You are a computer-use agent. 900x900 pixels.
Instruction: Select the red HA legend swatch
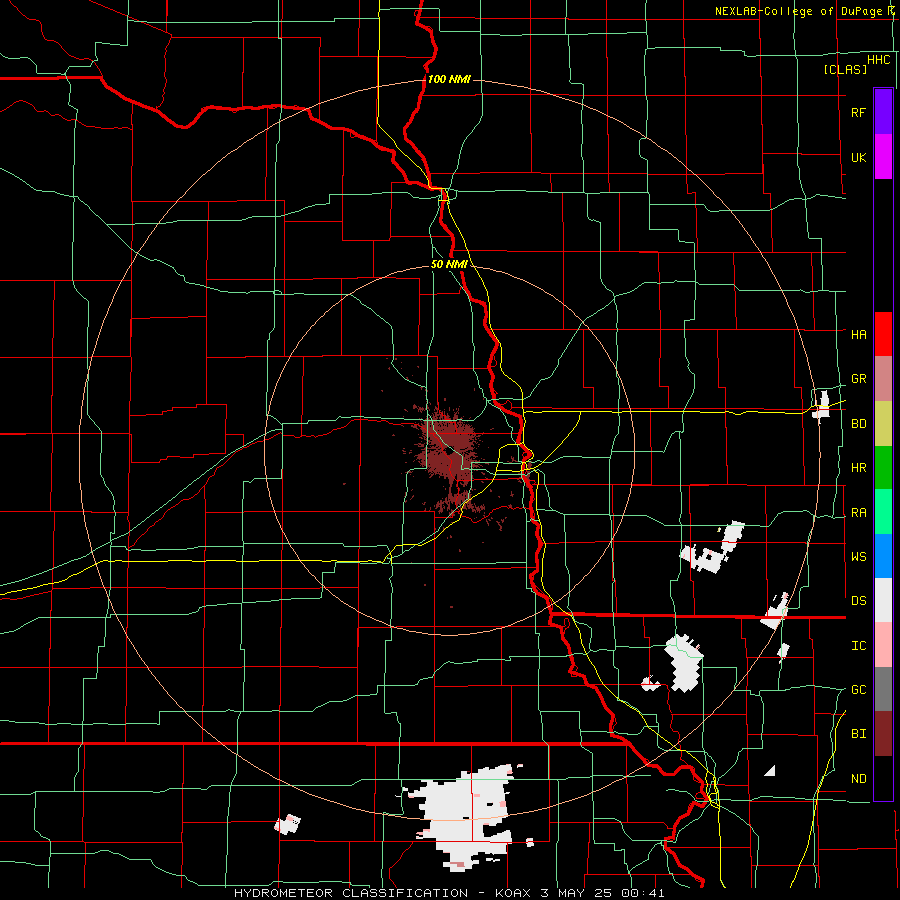tap(883, 334)
